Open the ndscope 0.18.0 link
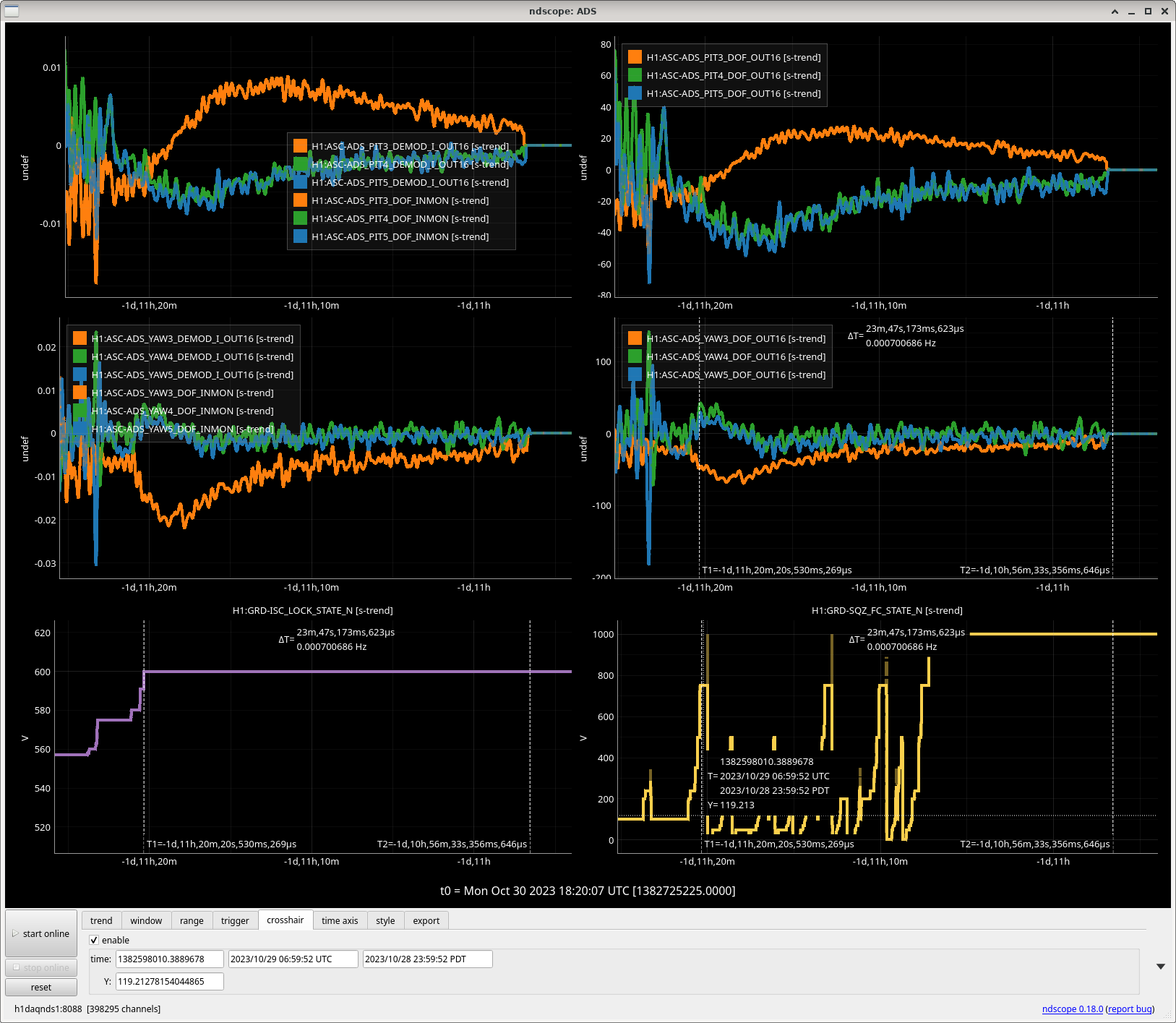Image resolution: width=1176 pixels, height=1023 pixels. coord(1072,1009)
